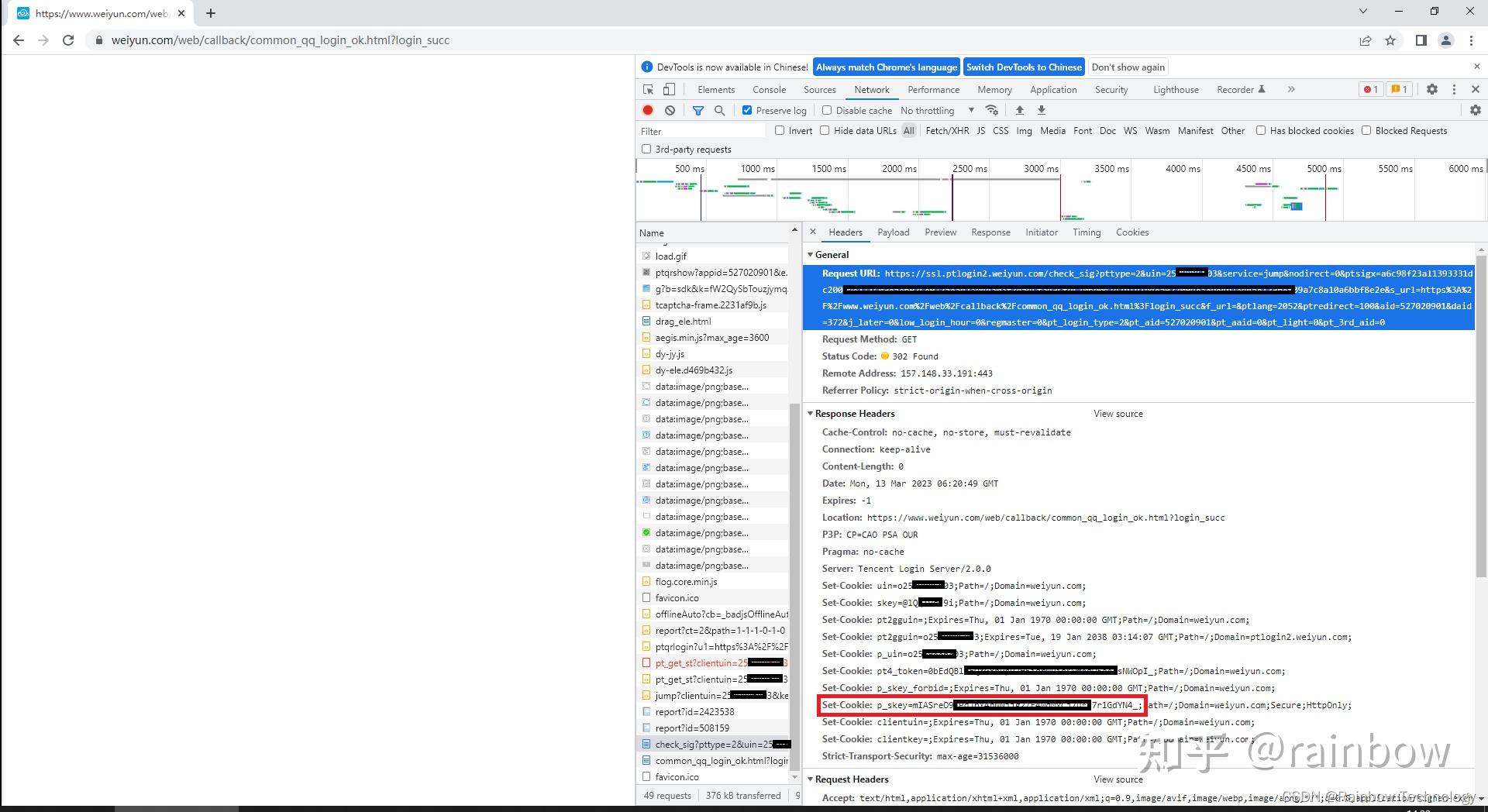Check the Invert filter option

click(x=780, y=130)
